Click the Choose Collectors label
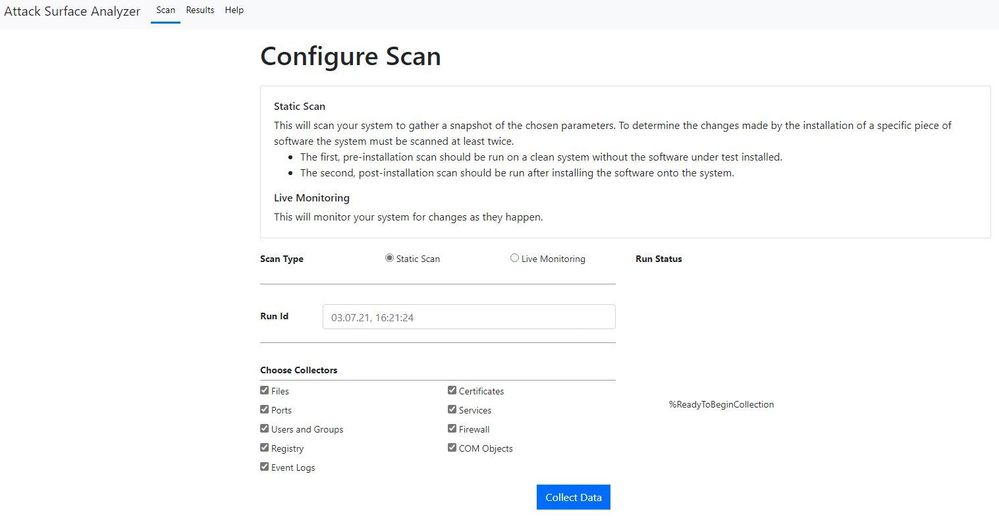 299,370
